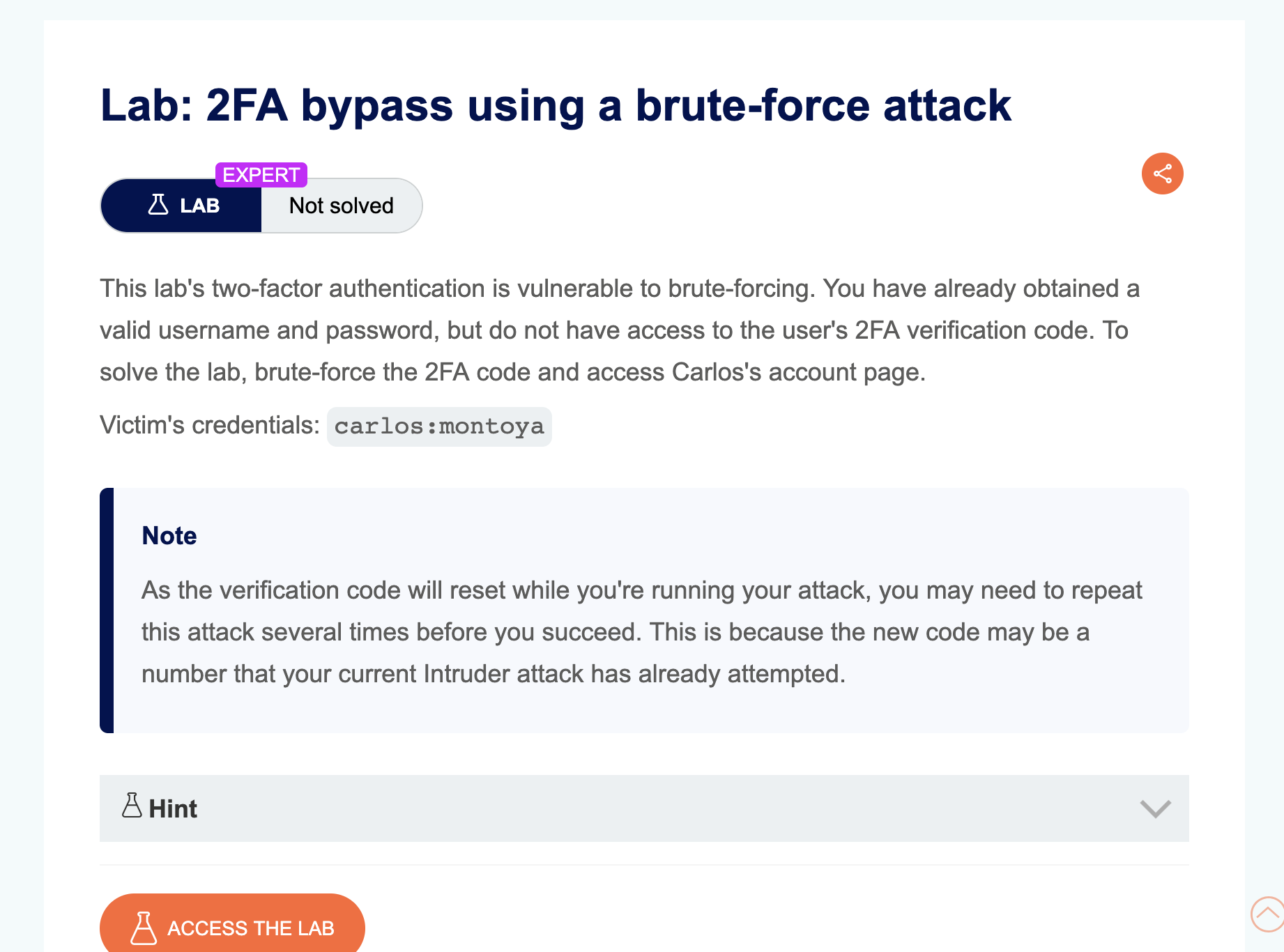Click the Note heading

pos(169,535)
